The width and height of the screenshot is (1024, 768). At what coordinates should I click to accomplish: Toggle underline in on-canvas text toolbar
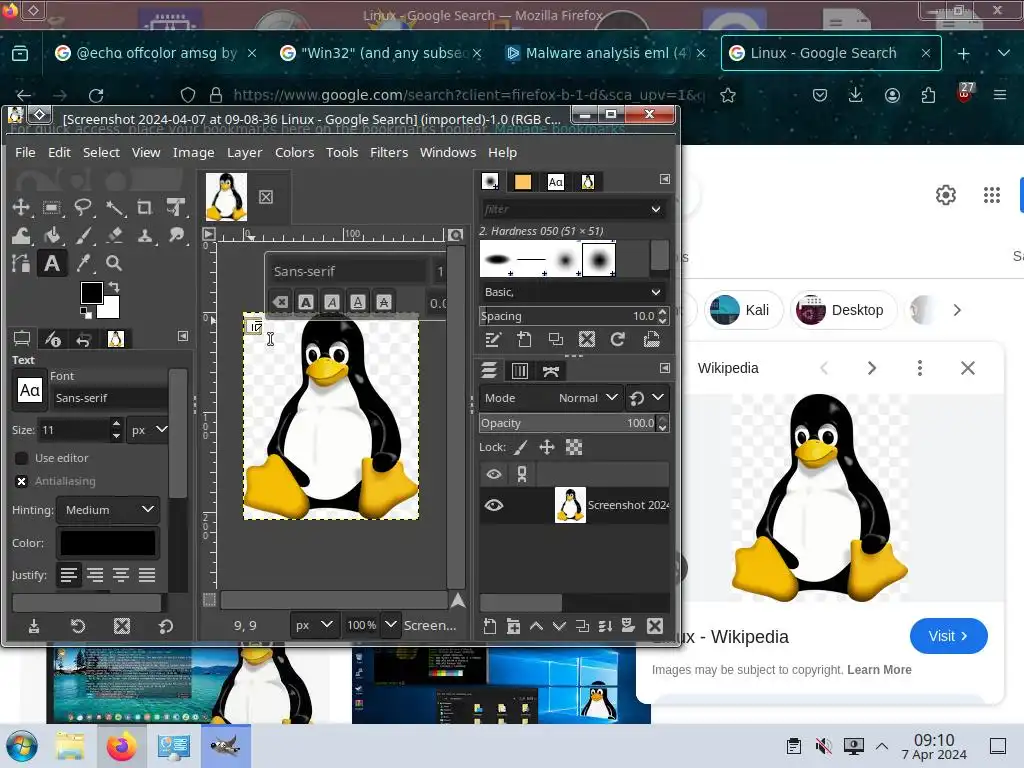click(357, 302)
